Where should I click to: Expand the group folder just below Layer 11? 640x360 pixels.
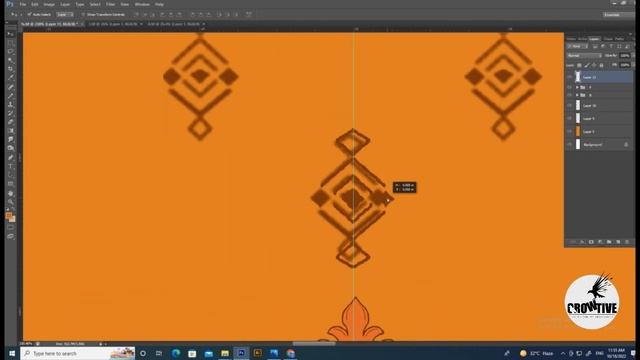(577, 87)
